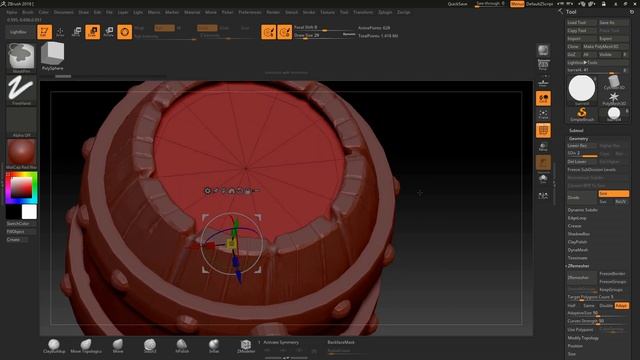Viewport: 640px width, 360px height.
Task: Select the Move brush at bottom
Action: pyautogui.click(x=118, y=346)
